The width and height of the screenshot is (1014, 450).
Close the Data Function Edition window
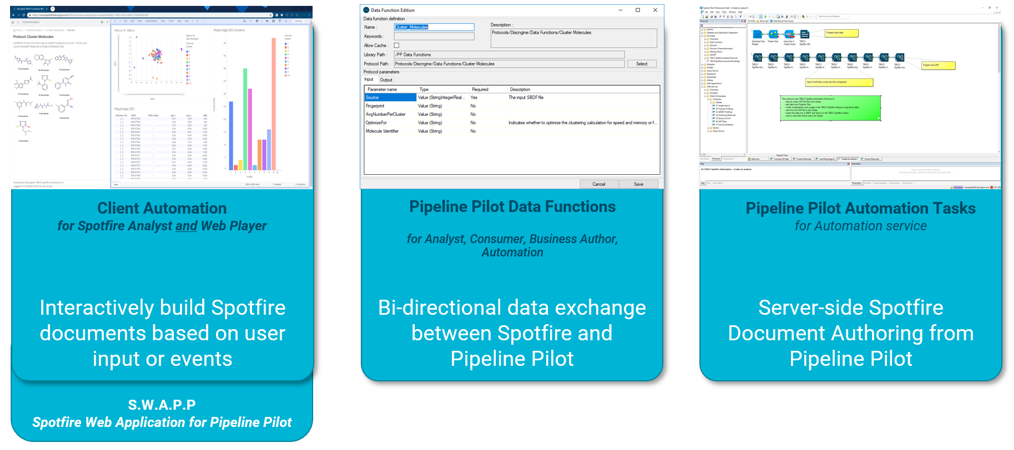coord(656,10)
